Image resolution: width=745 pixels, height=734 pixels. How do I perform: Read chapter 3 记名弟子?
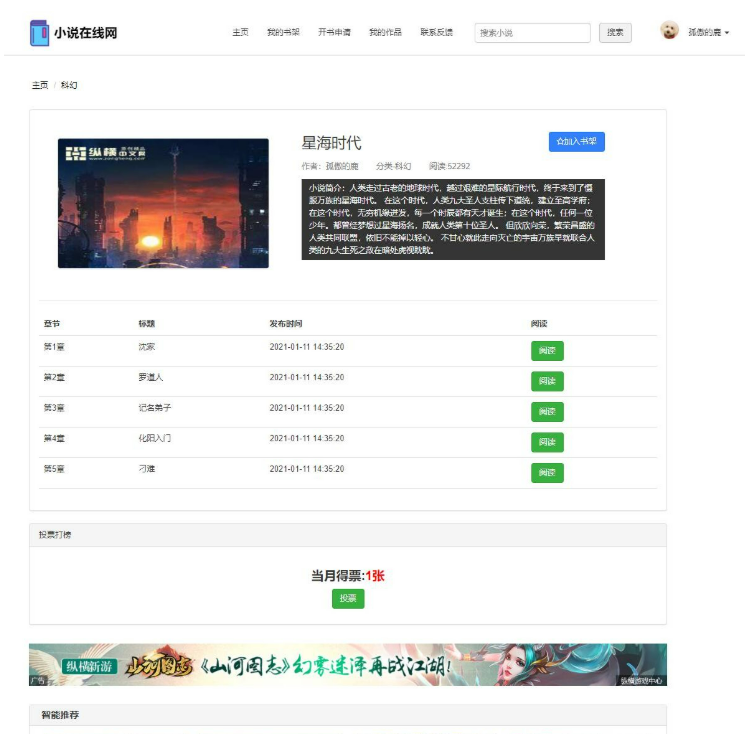point(547,411)
